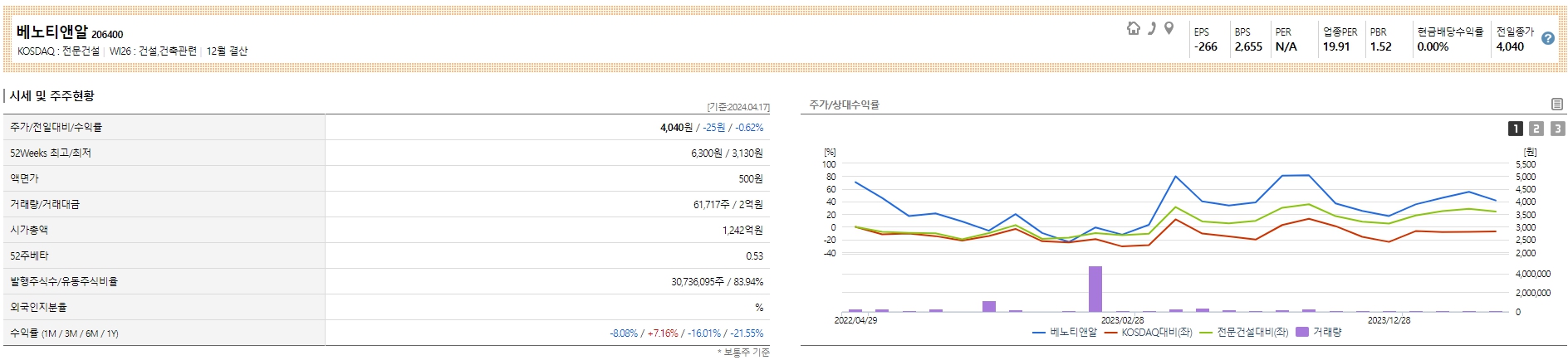Click row label 발행주식수/유동주식비율
This screenshot has height=360, width=1568.
[x=64, y=282]
